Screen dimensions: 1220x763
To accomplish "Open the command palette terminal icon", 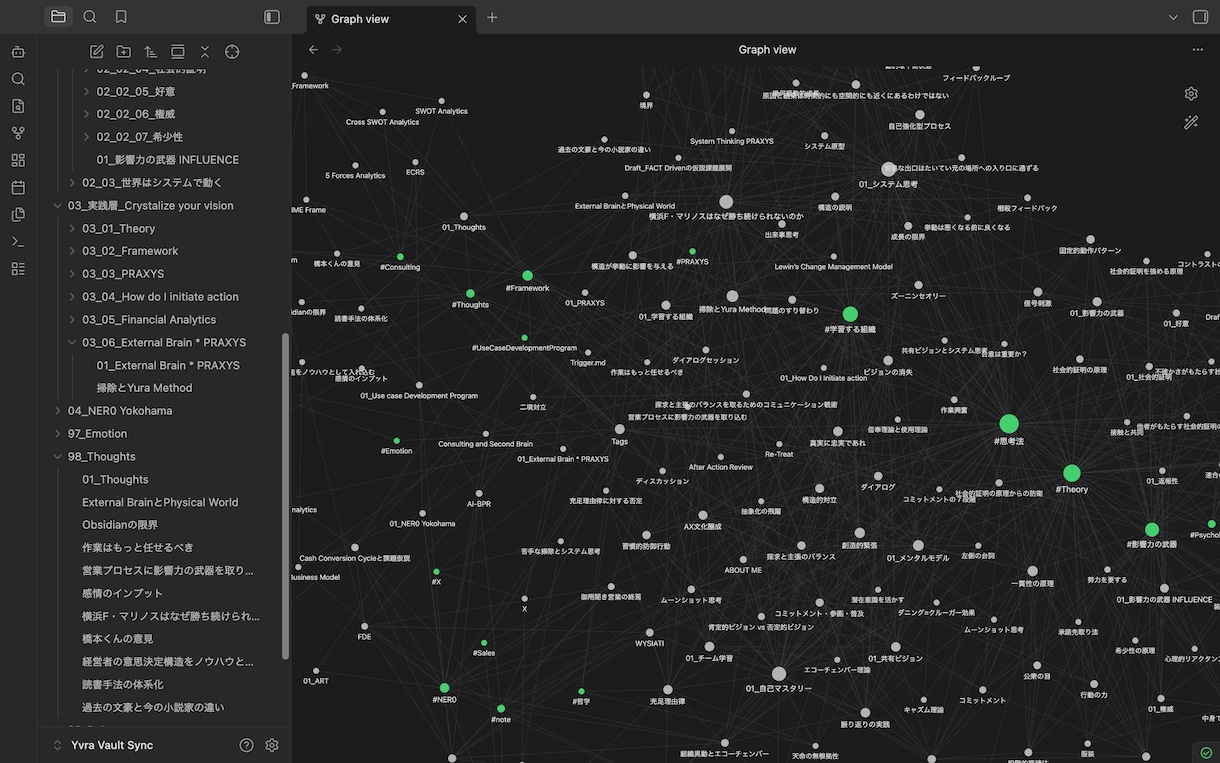I will (x=18, y=241).
